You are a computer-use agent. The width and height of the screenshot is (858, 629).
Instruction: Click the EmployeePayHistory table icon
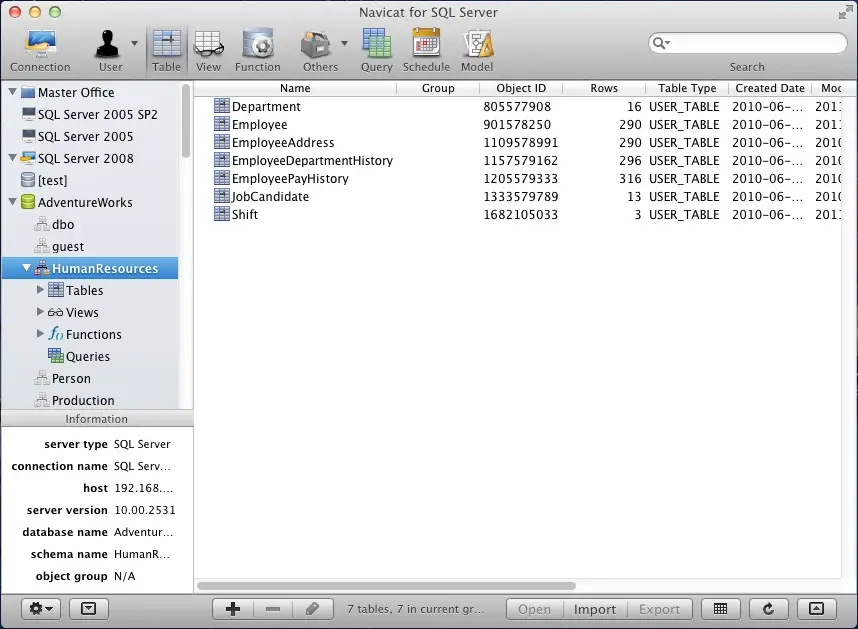(x=222, y=178)
